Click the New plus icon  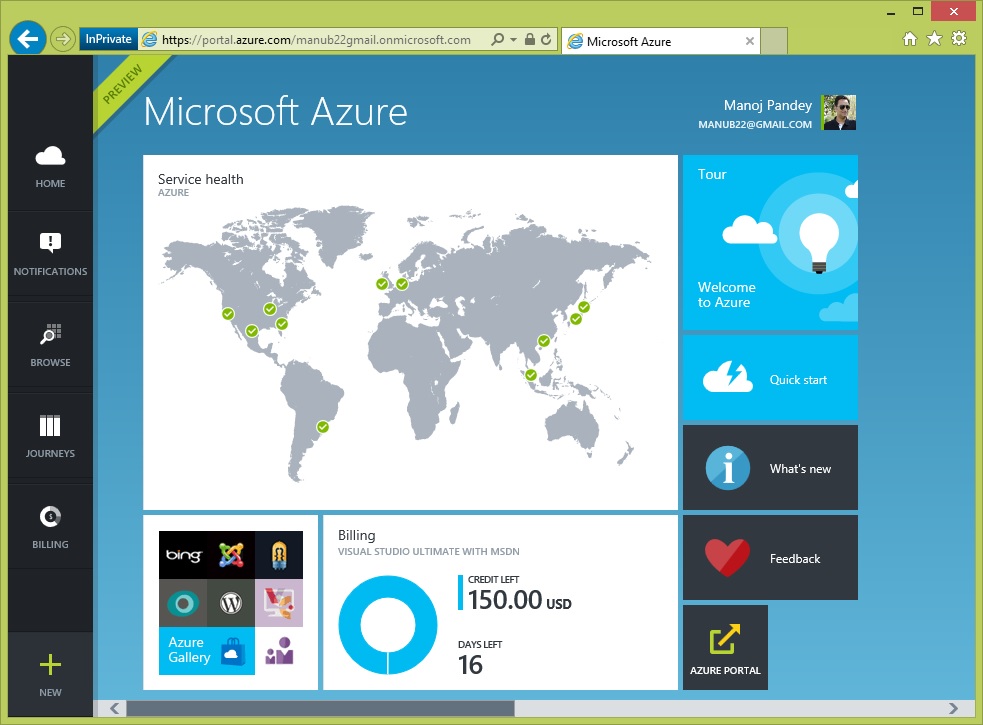point(50,666)
